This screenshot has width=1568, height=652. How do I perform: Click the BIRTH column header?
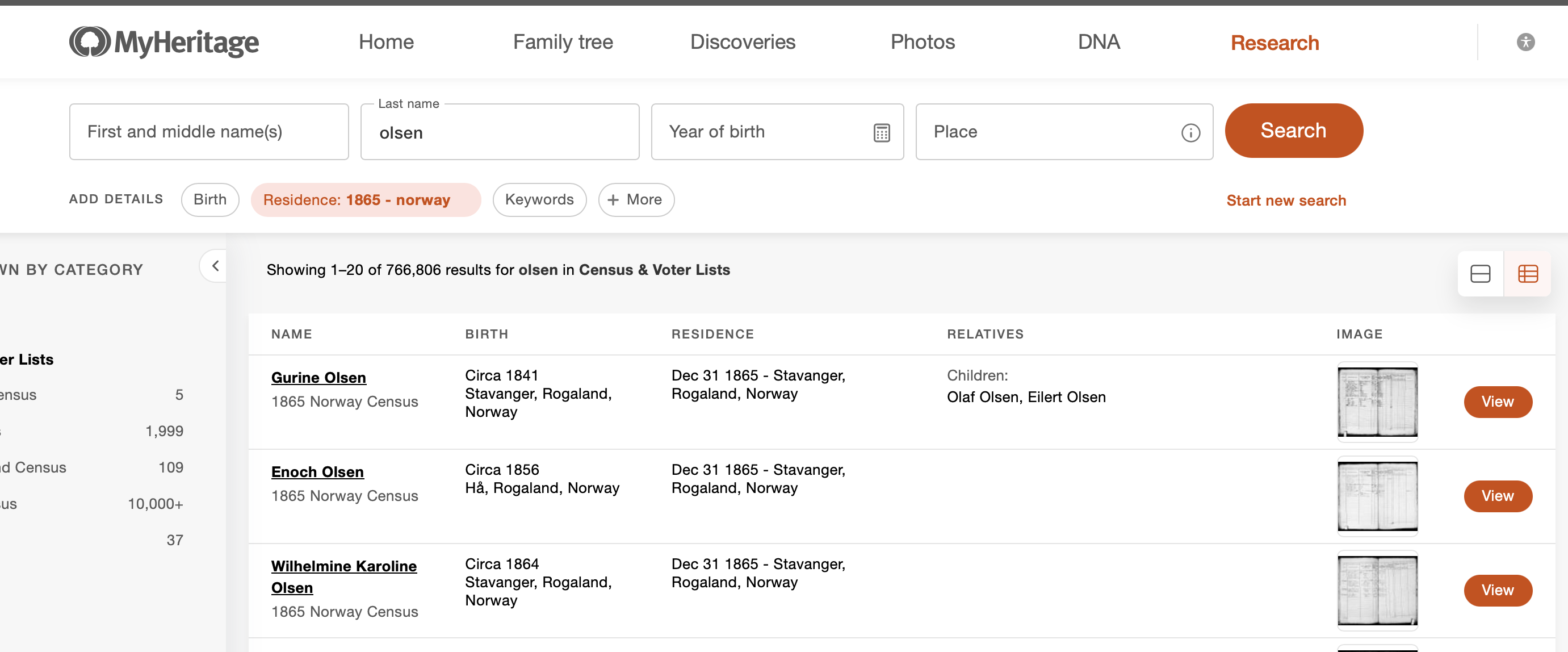pyautogui.click(x=487, y=334)
